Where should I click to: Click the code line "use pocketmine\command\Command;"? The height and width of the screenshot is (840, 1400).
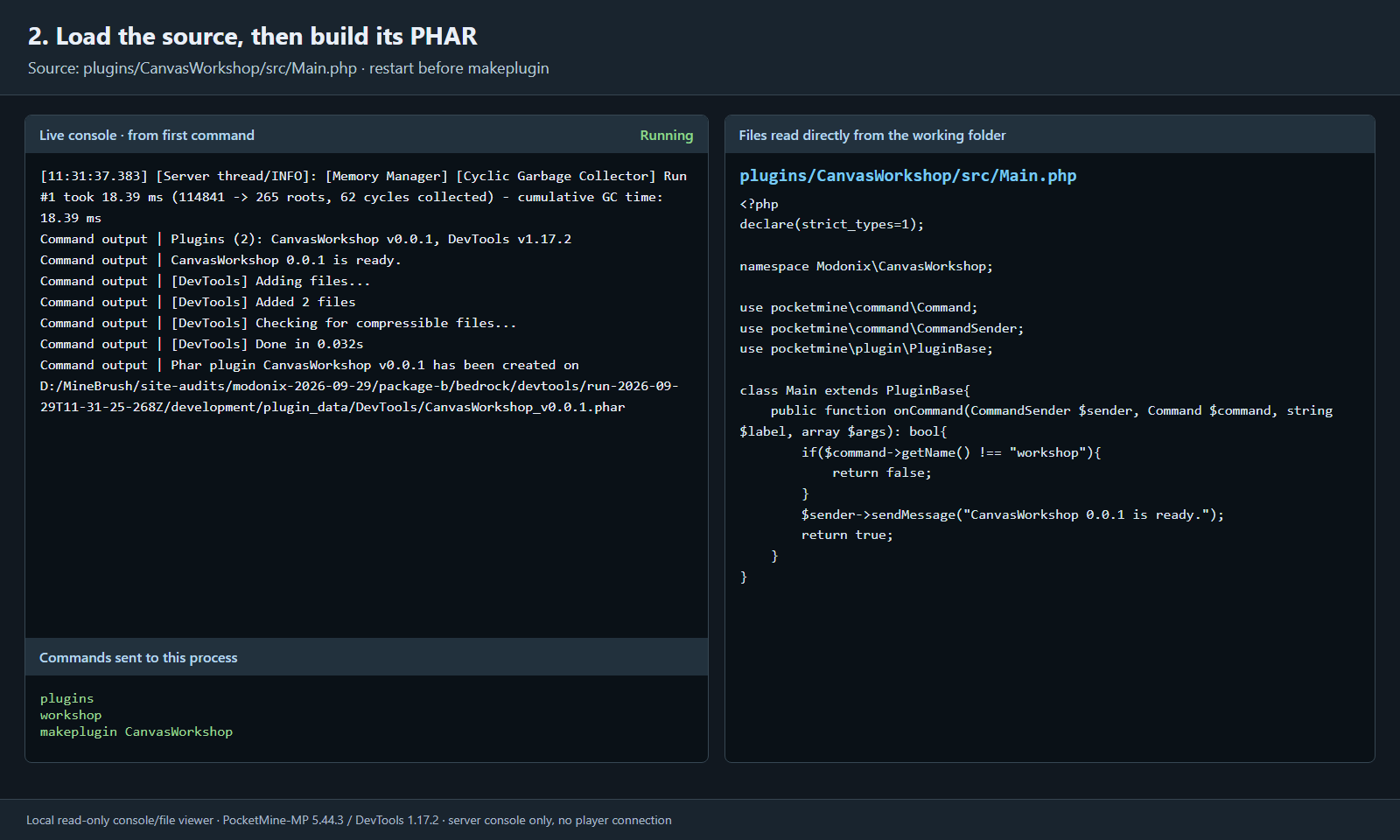coord(858,307)
